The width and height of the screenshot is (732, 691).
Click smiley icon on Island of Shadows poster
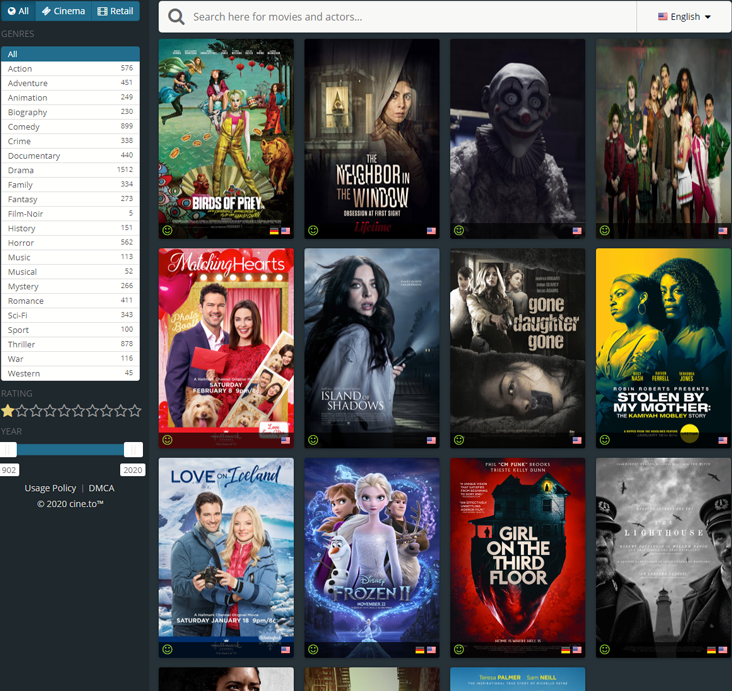(x=313, y=440)
